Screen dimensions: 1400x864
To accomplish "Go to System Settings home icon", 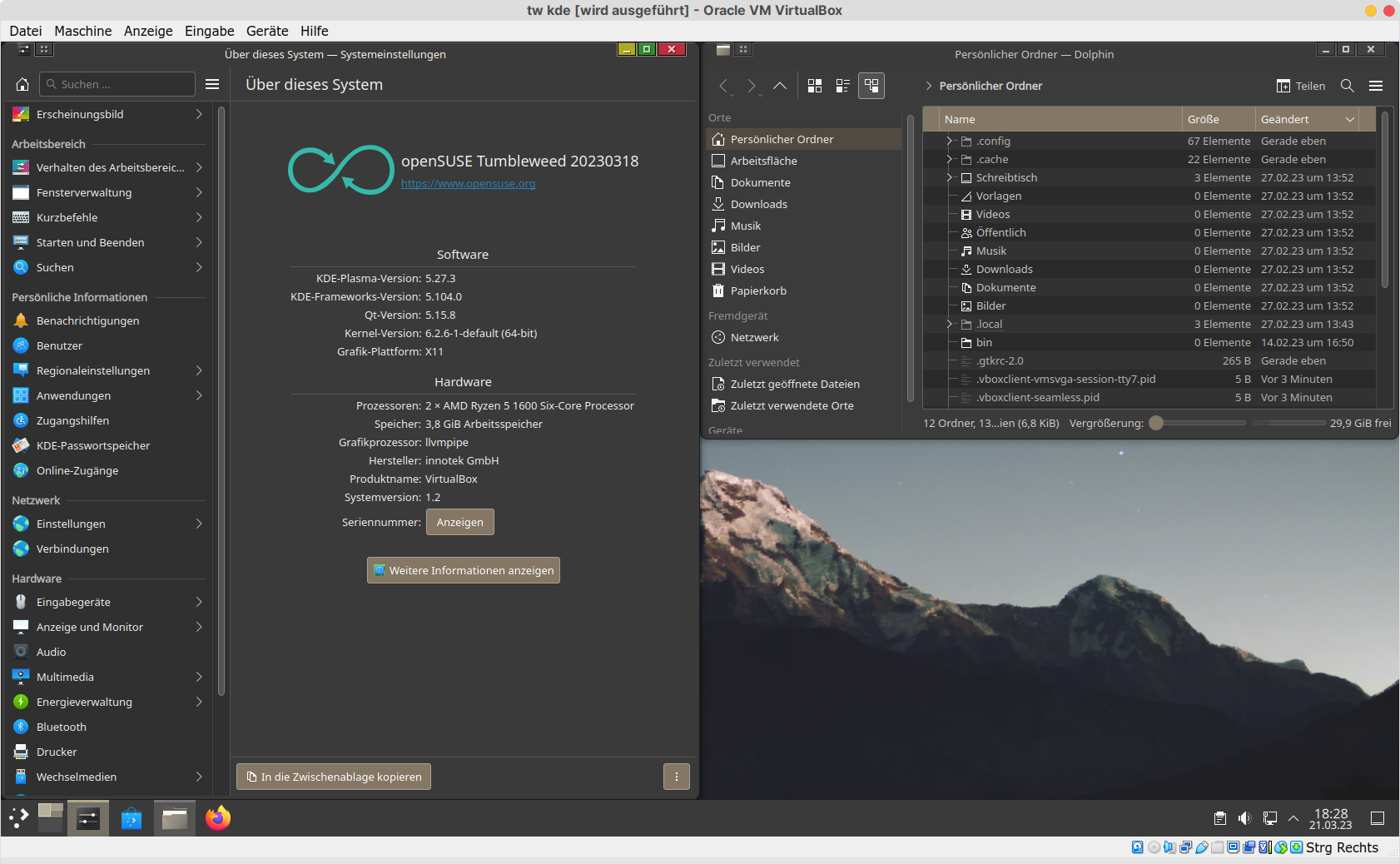I will [22, 84].
